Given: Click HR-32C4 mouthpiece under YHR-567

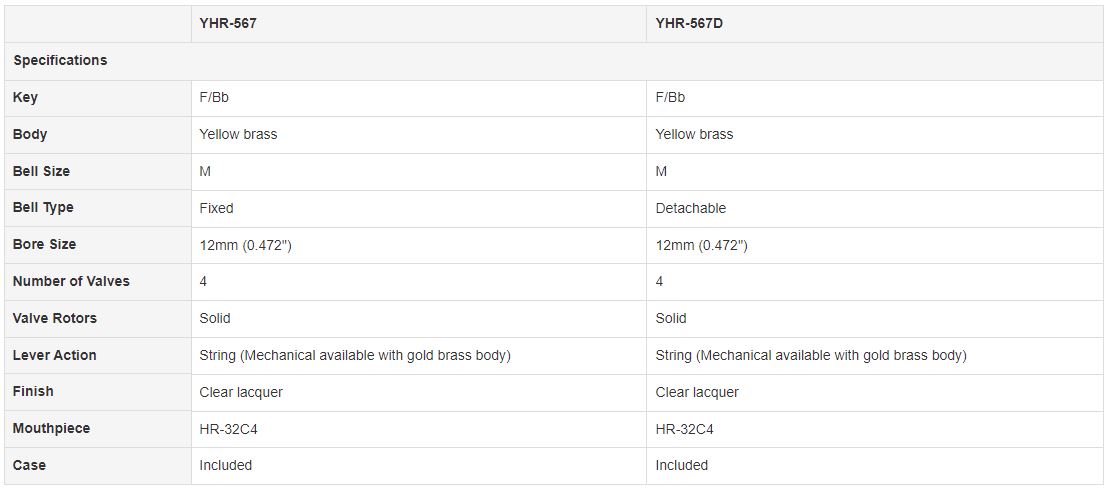Looking at the screenshot, I should point(229,429).
